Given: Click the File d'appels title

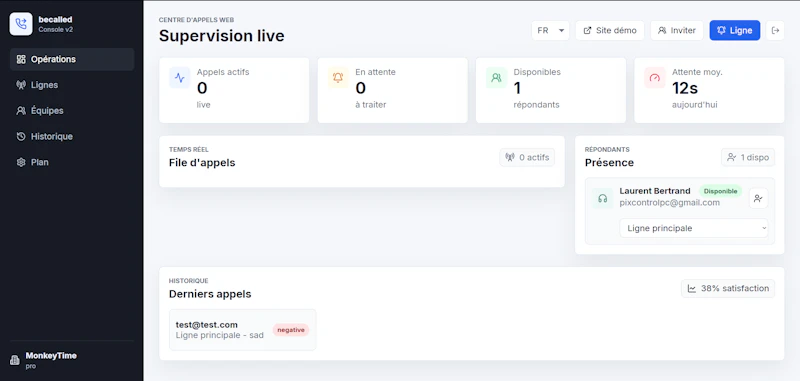Looking at the screenshot, I should click(202, 163).
